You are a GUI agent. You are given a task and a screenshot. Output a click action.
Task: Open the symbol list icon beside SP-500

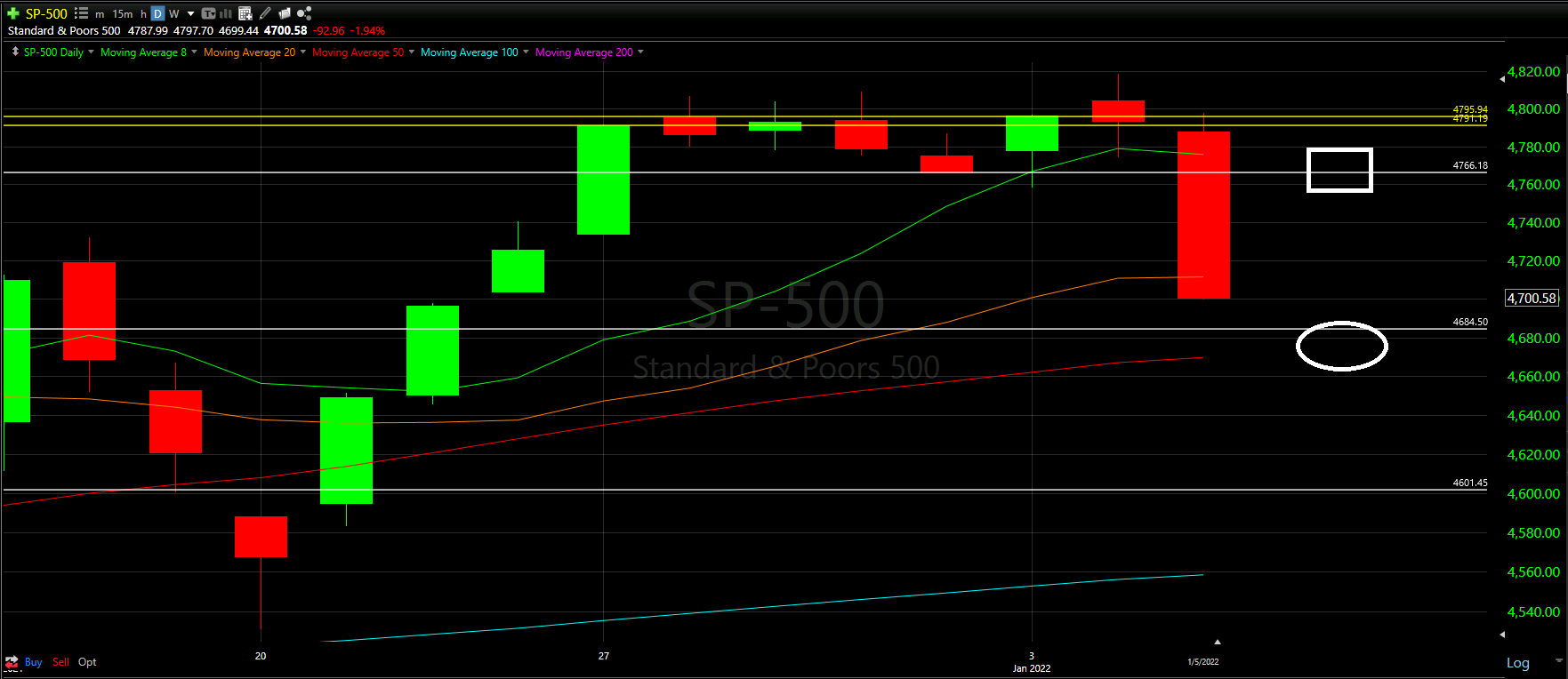coord(81,13)
